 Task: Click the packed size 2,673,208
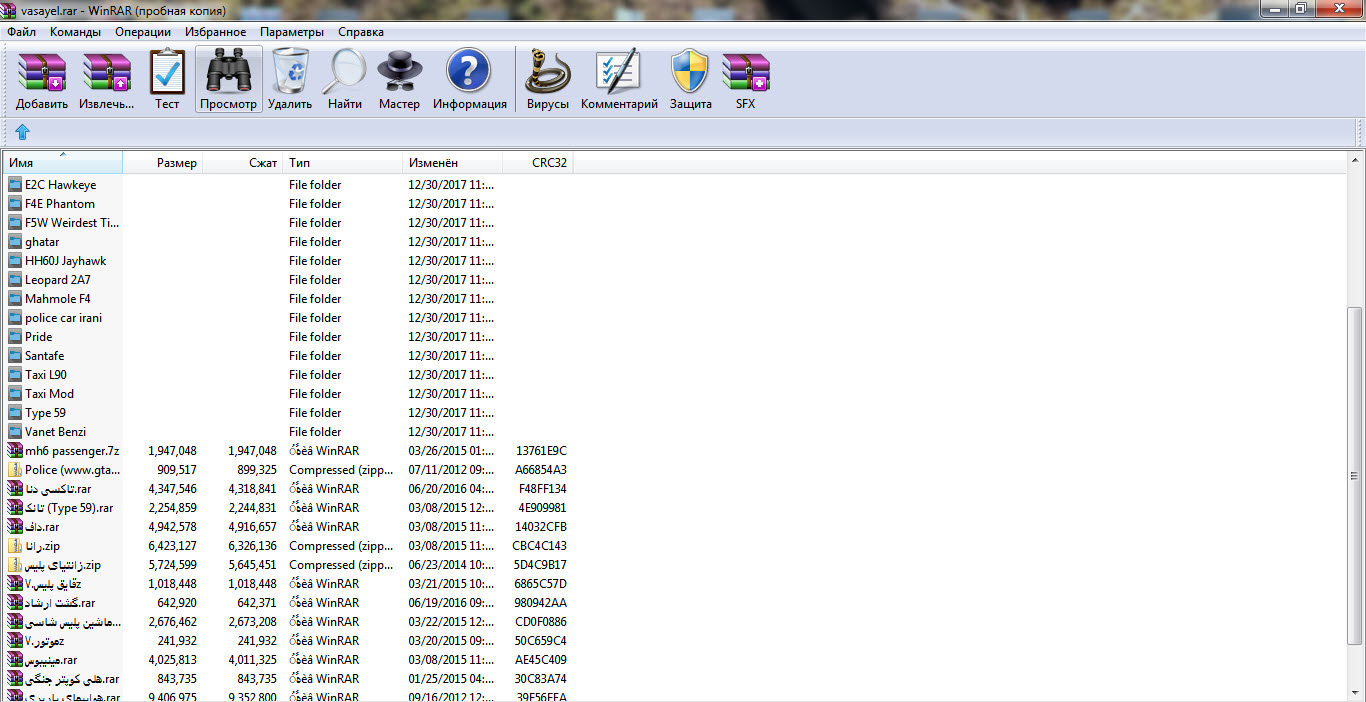coord(253,622)
